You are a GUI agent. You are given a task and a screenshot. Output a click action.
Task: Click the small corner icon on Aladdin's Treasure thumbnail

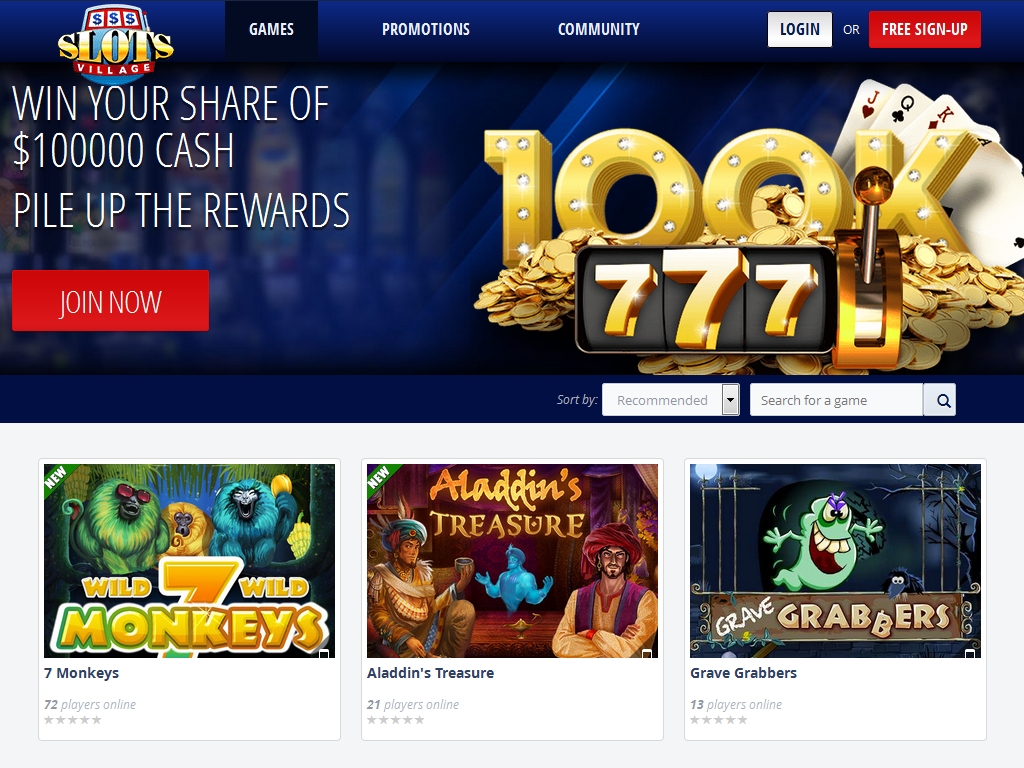tap(647, 654)
